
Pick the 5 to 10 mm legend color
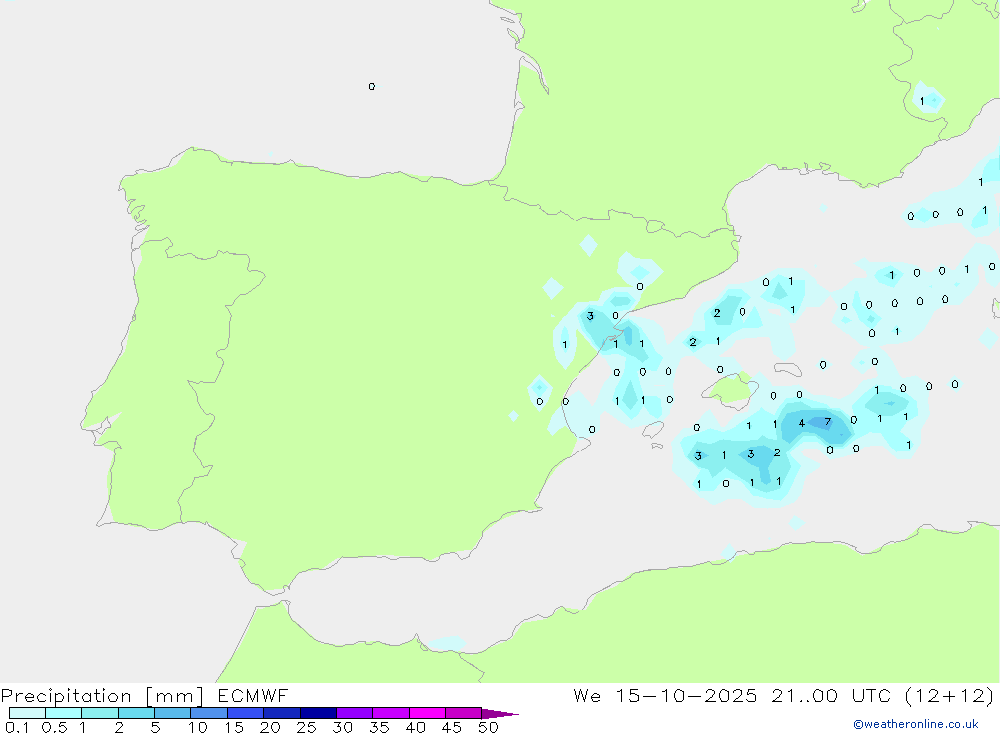172,713
